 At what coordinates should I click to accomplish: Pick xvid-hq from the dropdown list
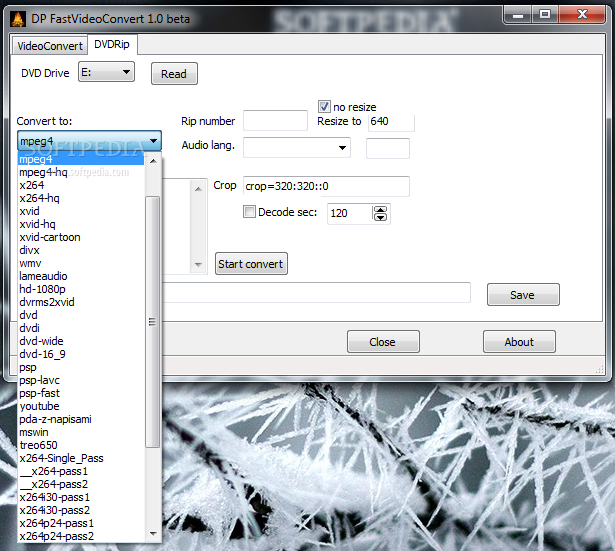(81, 224)
